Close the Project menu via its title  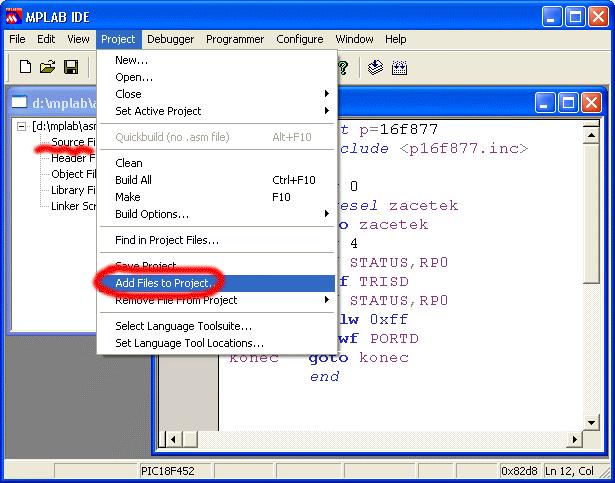pos(118,39)
